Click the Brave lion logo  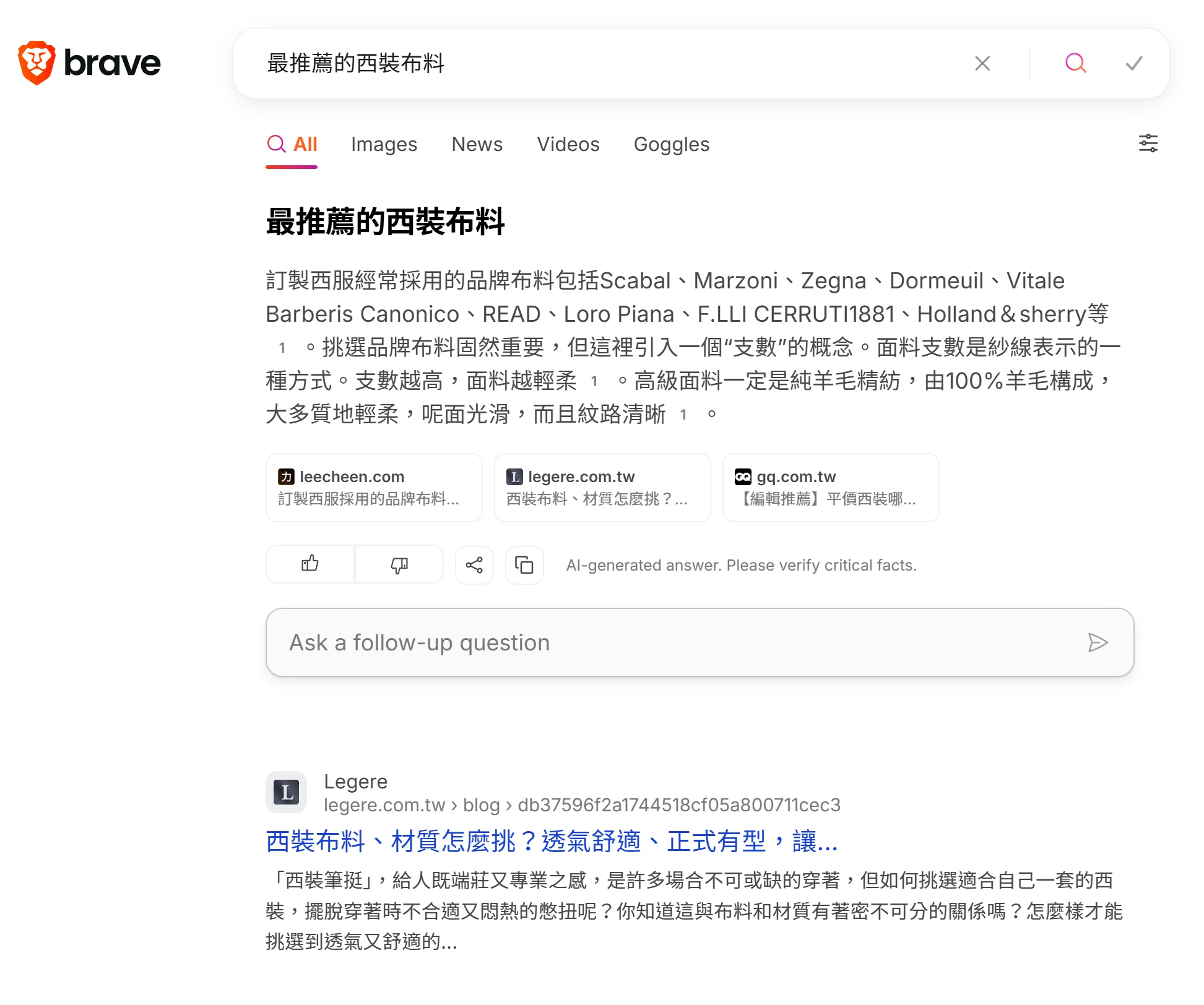click(x=37, y=62)
